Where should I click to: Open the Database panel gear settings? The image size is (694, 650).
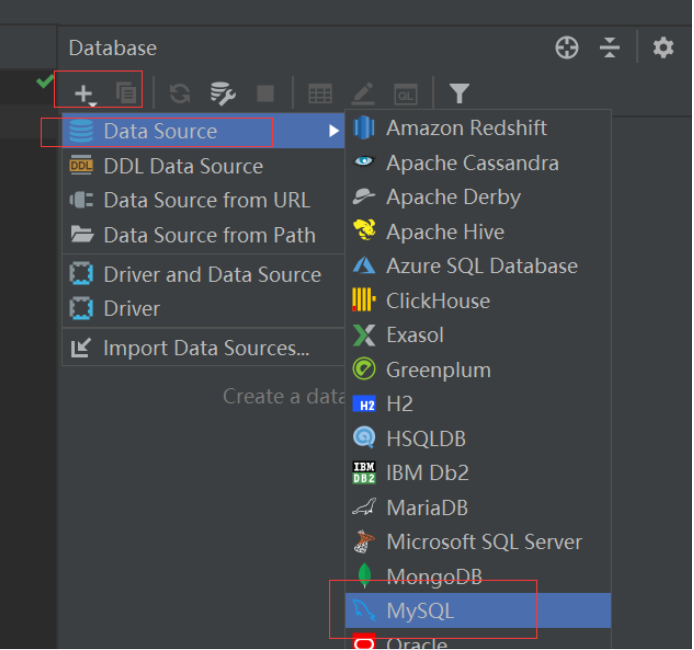click(x=663, y=48)
